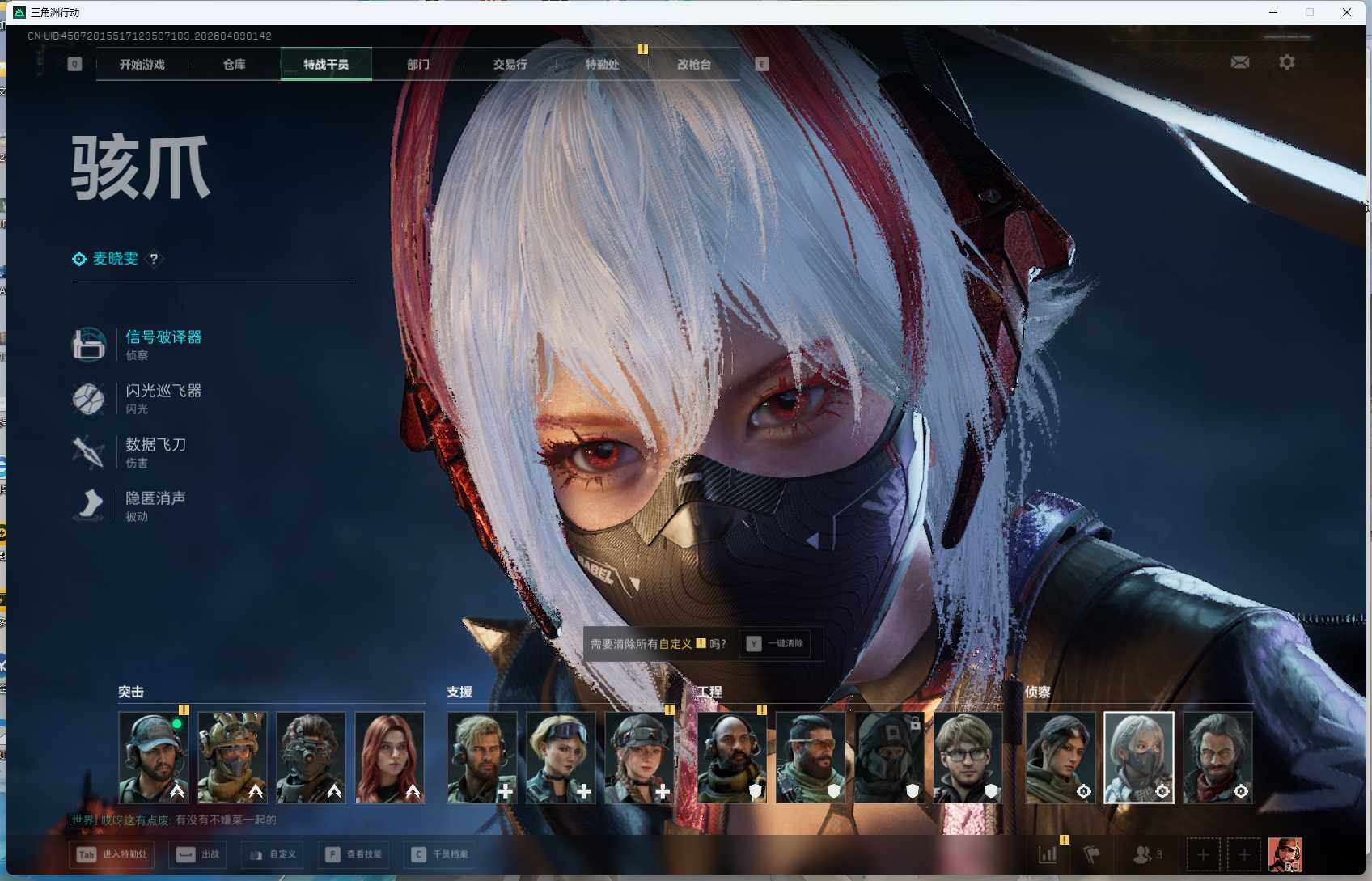Viewport: 1372px width, 881px height.
Task: Open the 自定义 customize button
Action: (273, 854)
